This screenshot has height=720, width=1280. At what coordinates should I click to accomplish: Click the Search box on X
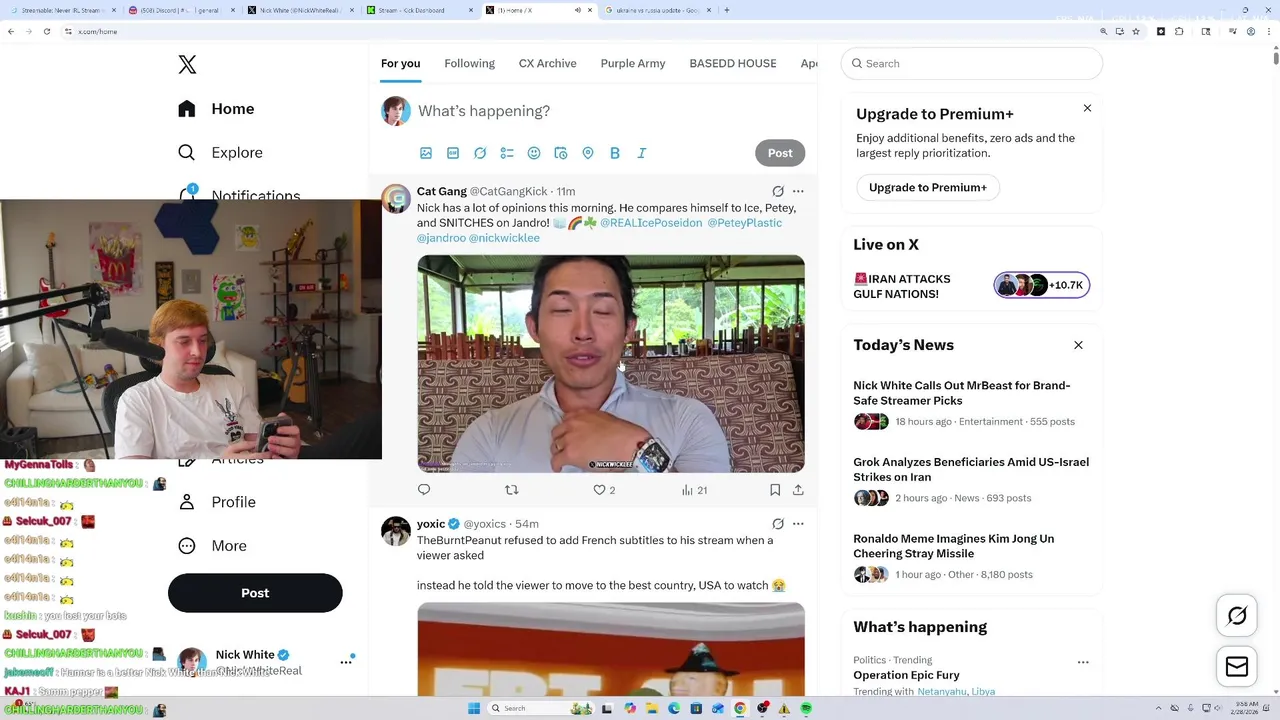click(972, 63)
